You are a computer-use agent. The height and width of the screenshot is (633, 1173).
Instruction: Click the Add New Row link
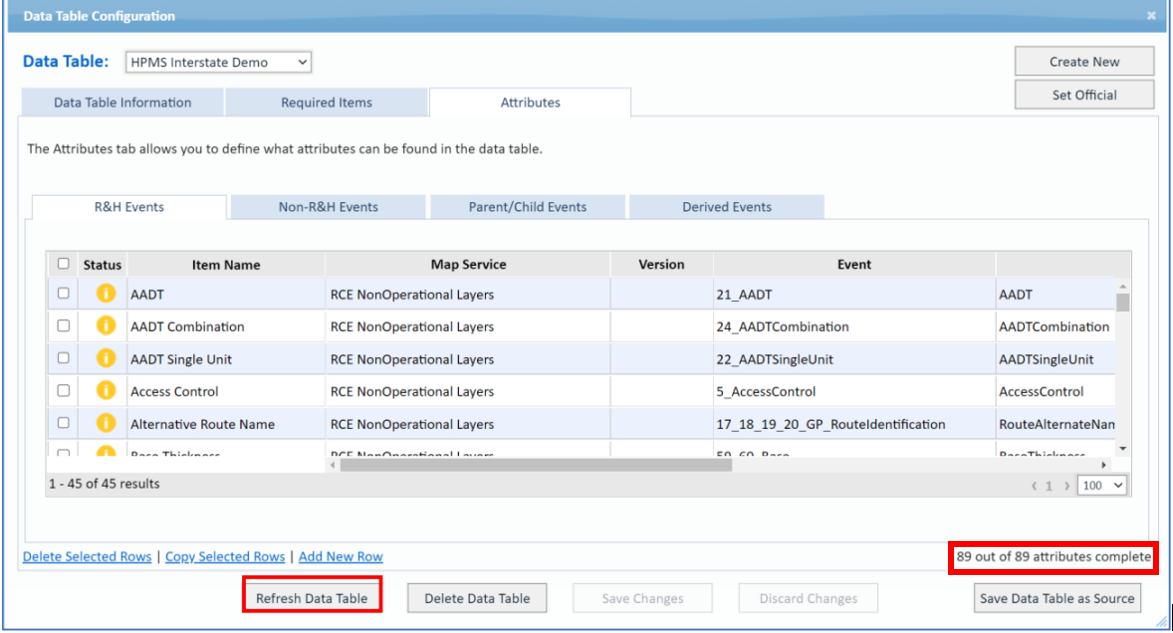[340, 557]
